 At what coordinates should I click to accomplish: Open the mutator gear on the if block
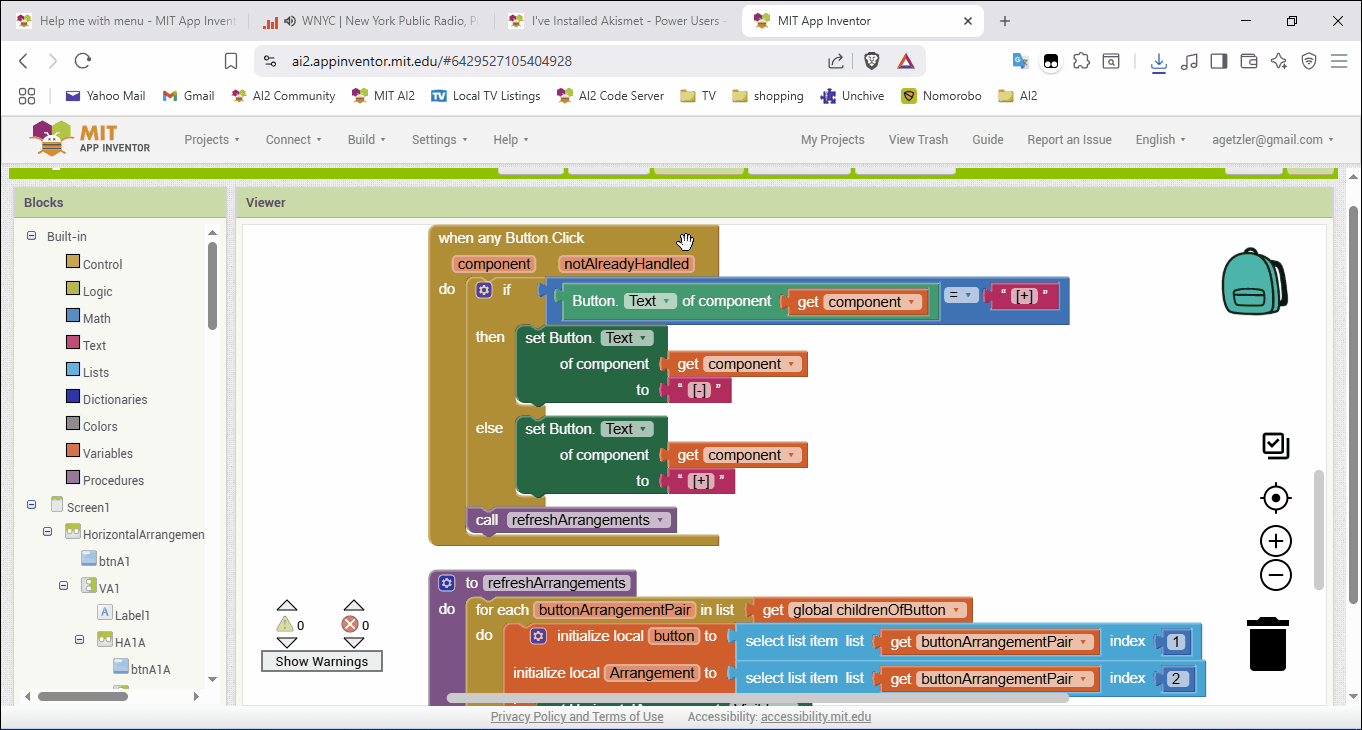(x=484, y=290)
